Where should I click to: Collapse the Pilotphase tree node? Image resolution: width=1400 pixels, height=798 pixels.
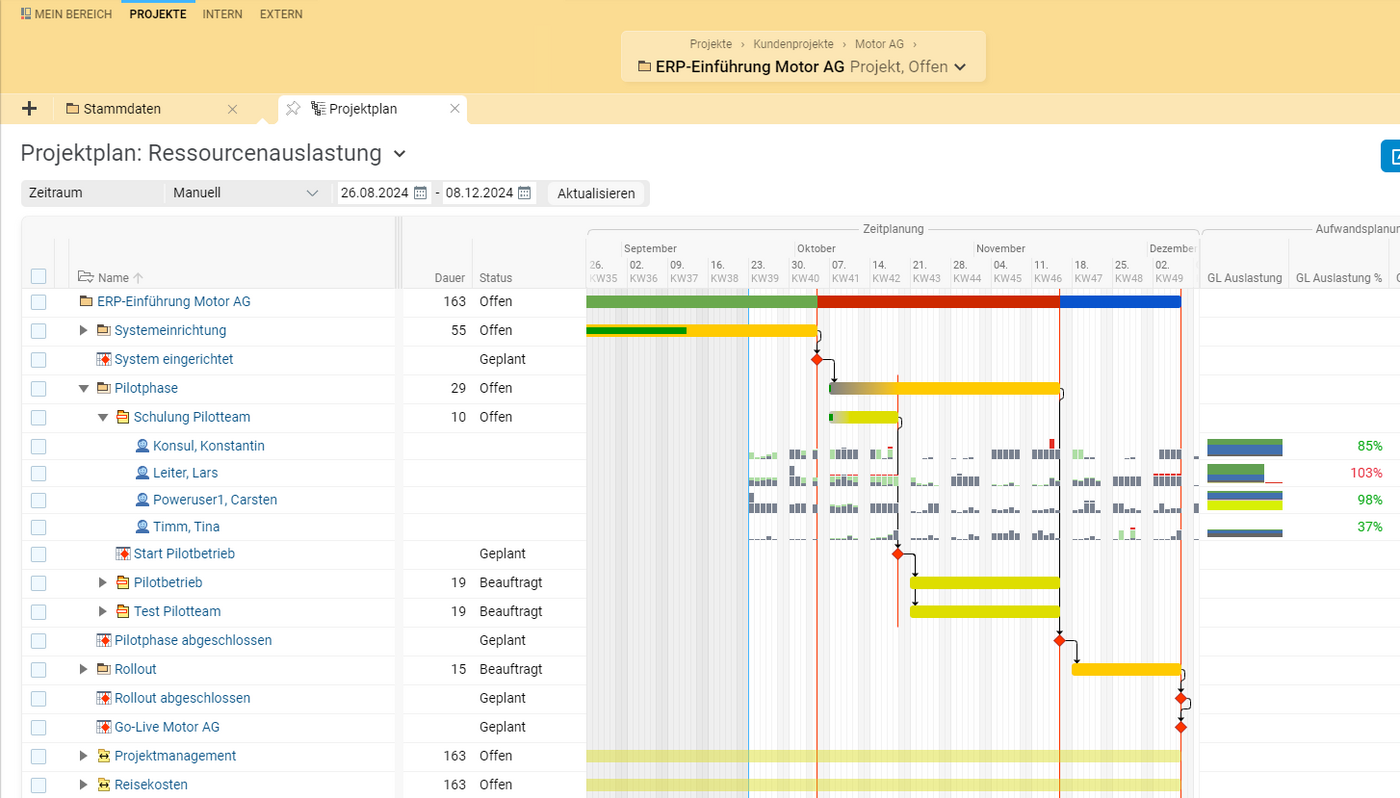coord(84,388)
